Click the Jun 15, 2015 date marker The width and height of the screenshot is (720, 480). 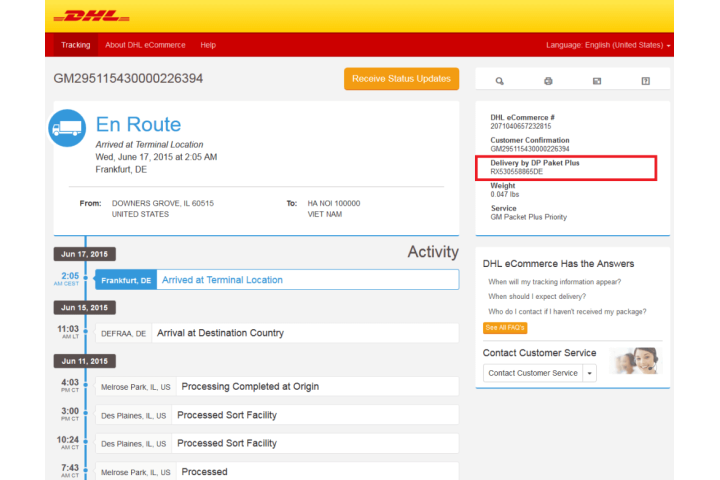click(84, 307)
